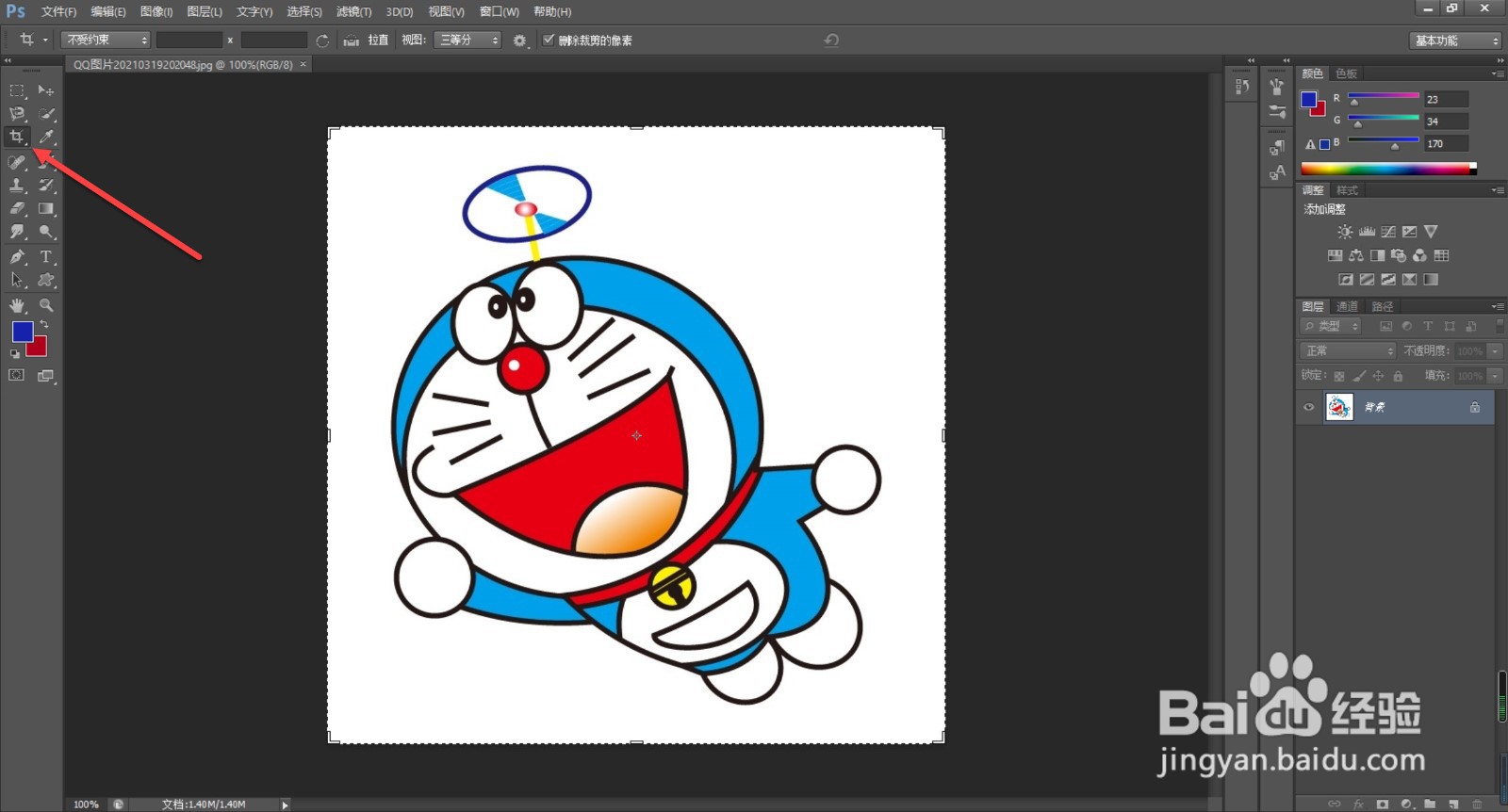The width and height of the screenshot is (1508, 812).
Task: Add Curves adjustment
Action: click(1388, 232)
